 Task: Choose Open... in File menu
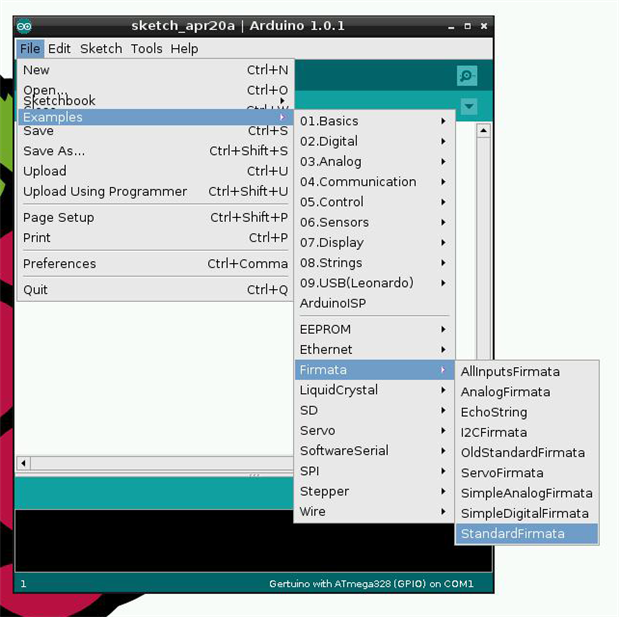[x=156, y=89]
